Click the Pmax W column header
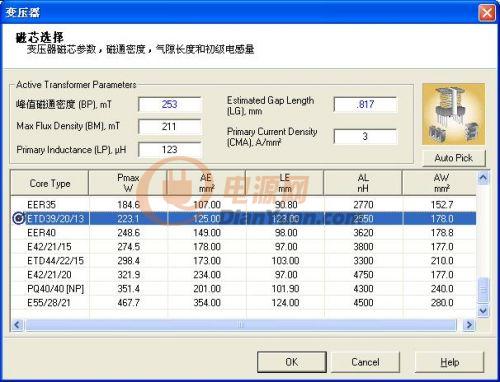Image resolution: width=500 pixels, height=382 pixels. [x=128, y=183]
